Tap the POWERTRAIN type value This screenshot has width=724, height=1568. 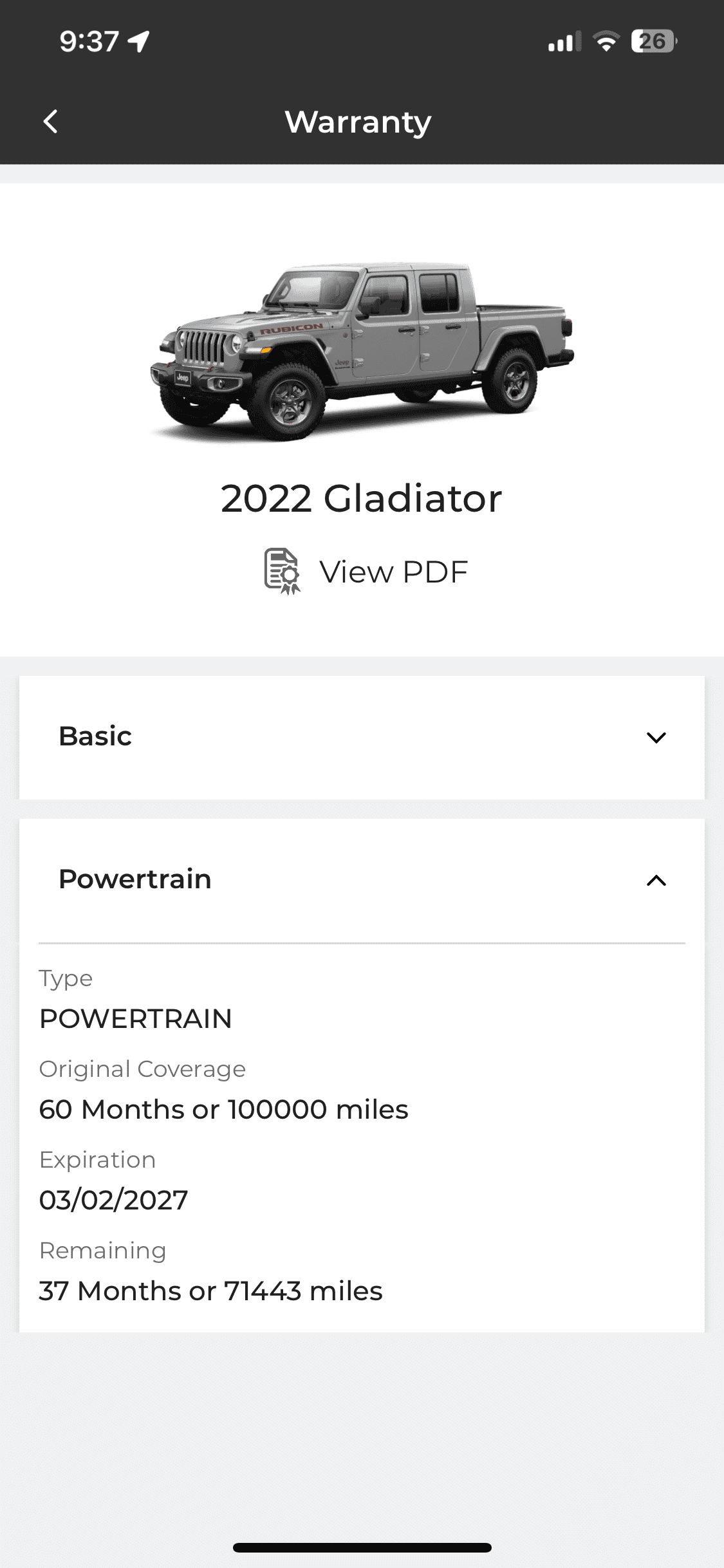click(135, 1018)
